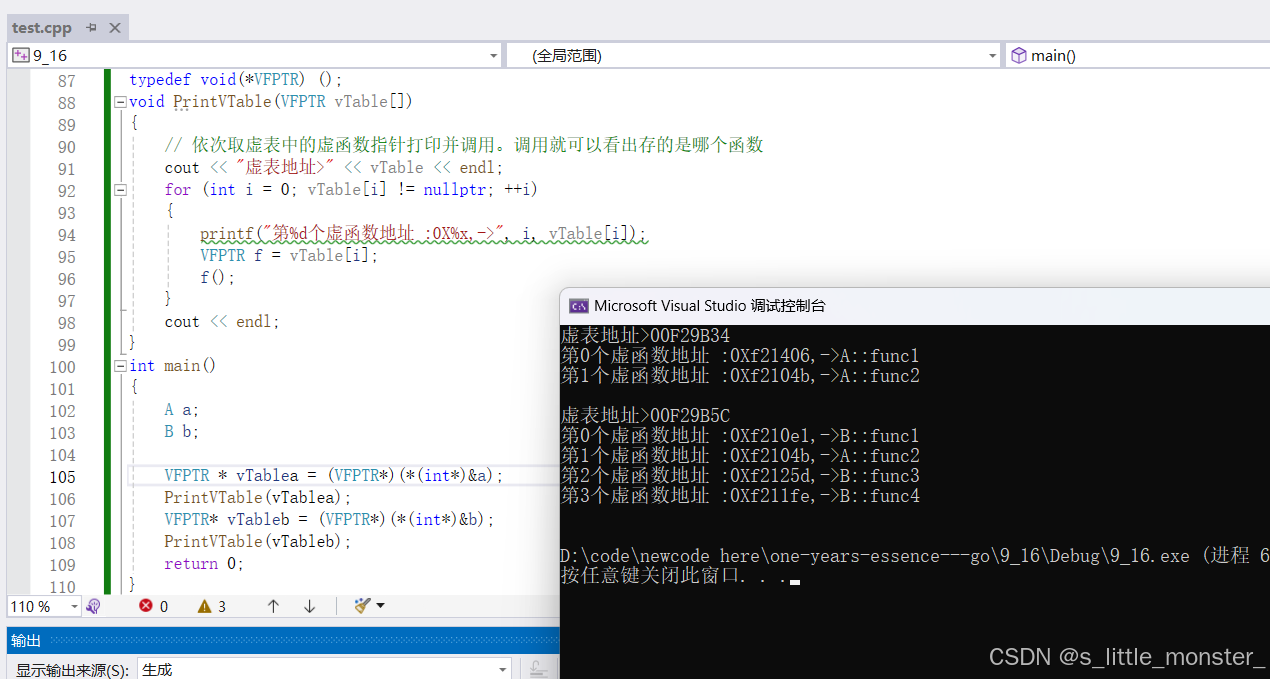The height and width of the screenshot is (679, 1270).
Task: Click '按任意键关闭此窗口' console prompt
Action: (680, 576)
